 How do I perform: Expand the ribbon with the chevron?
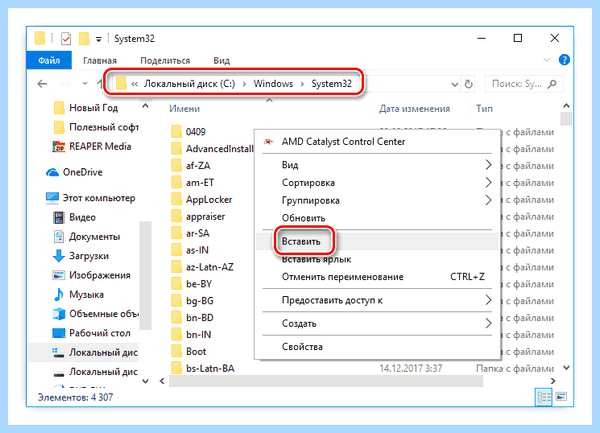tap(547, 60)
